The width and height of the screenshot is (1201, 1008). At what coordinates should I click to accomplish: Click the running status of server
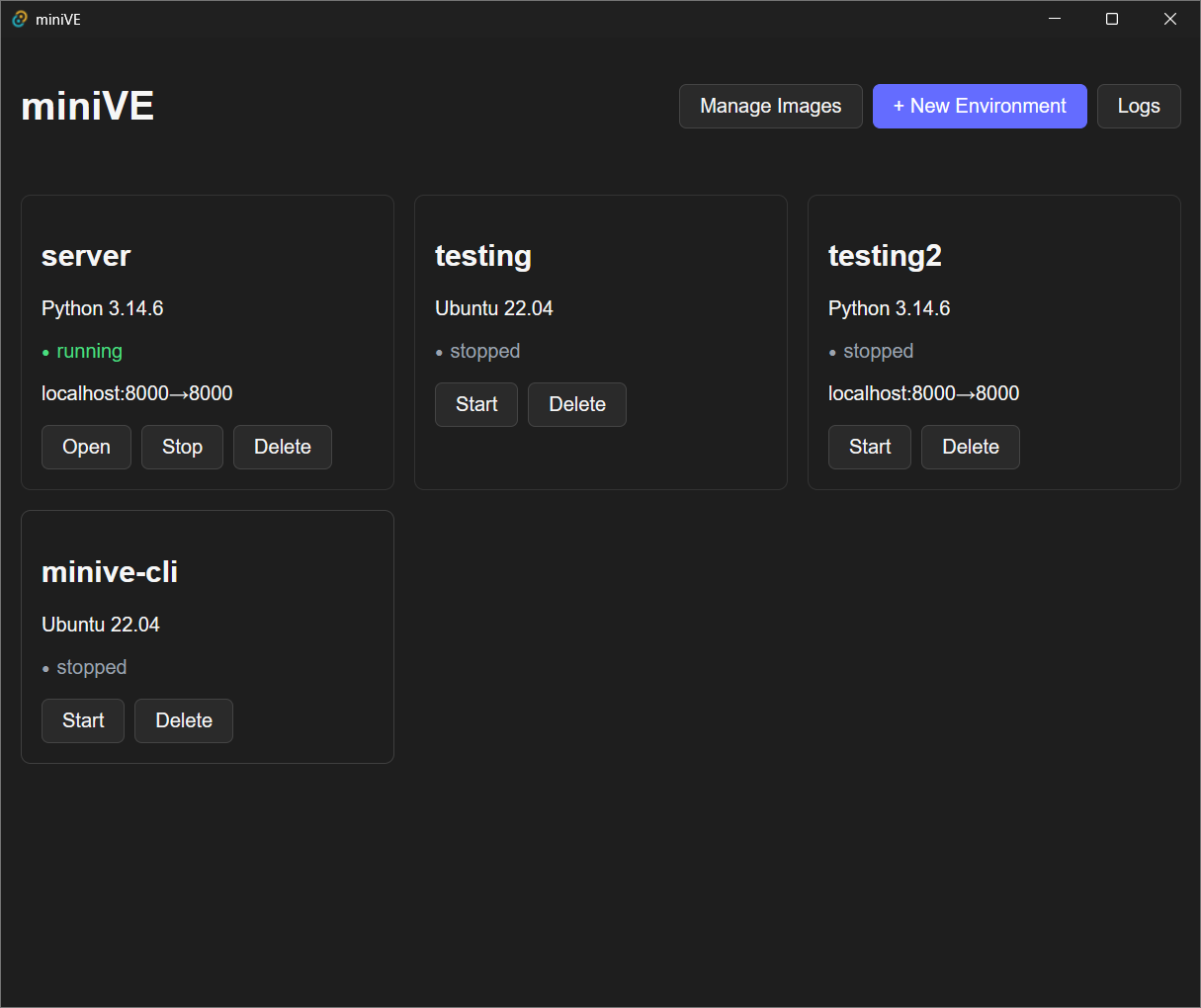(x=82, y=351)
